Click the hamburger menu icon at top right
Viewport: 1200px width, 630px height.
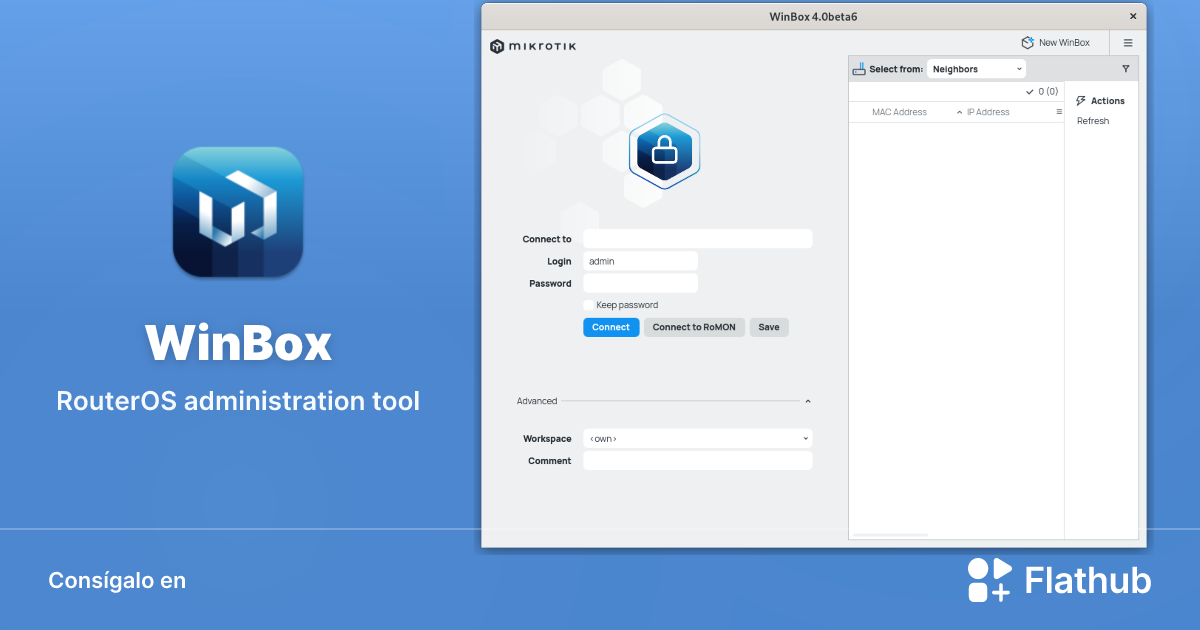(1128, 42)
